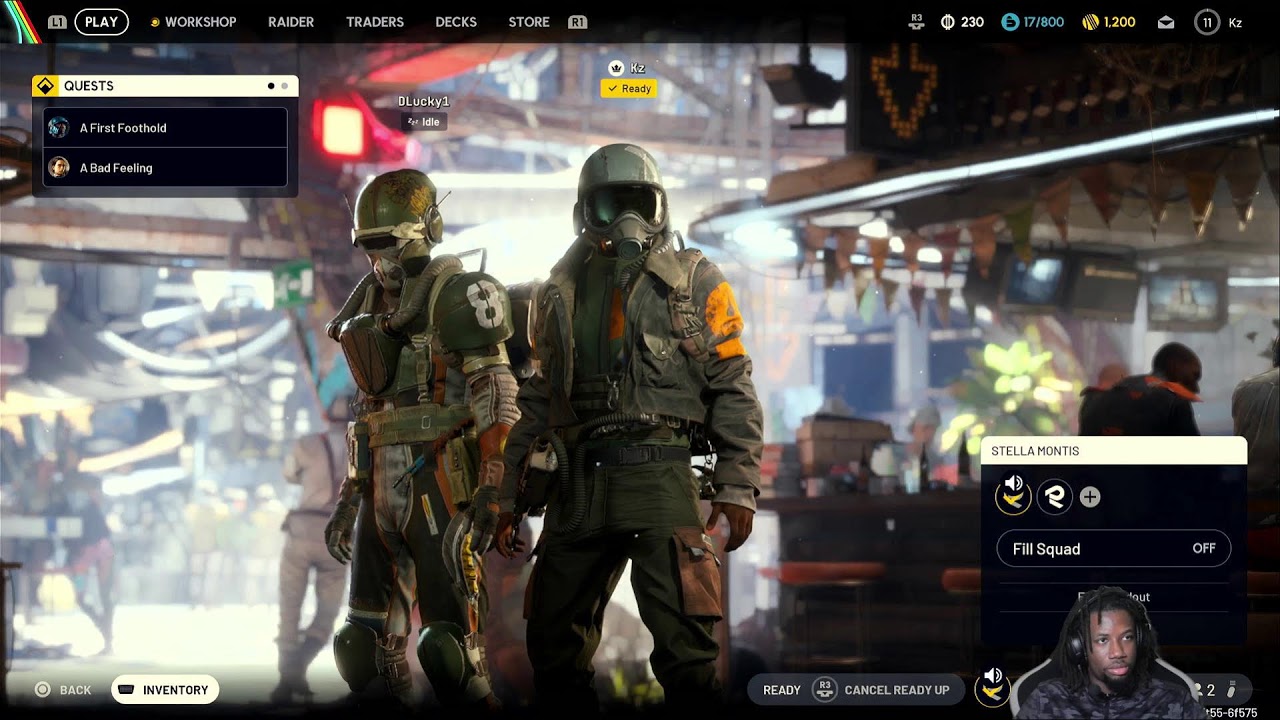Click the QUESTS panel header
Viewport: 1280px width, 720px height.
pyautogui.click(x=165, y=86)
